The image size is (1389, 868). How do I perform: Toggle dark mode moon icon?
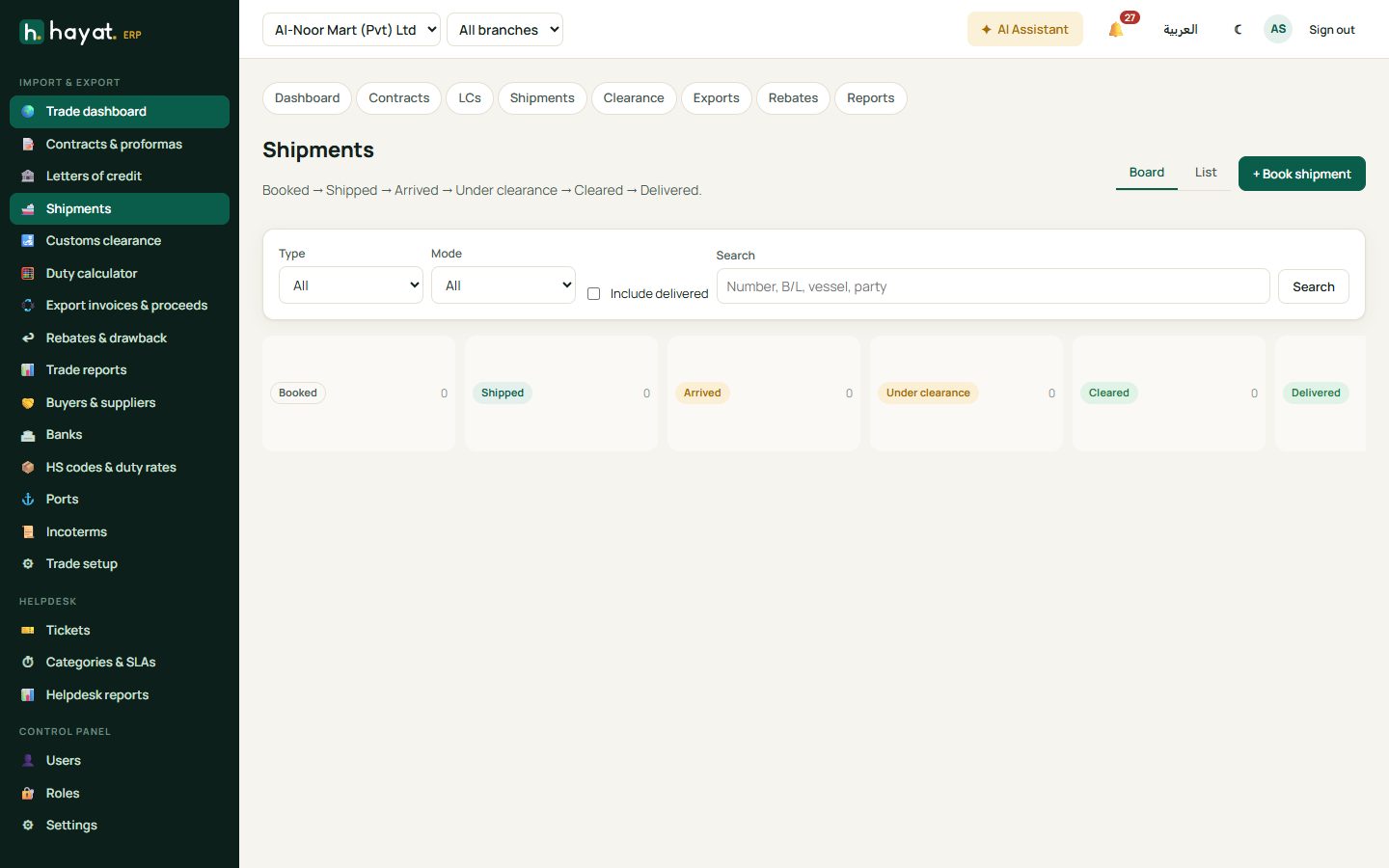(1238, 30)
